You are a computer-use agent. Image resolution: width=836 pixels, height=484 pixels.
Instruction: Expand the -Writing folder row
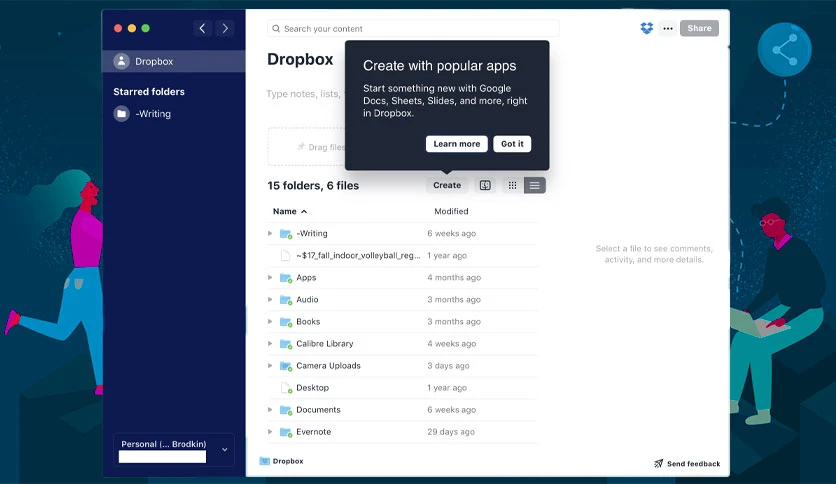pyautogui.click(x=270, y=233)
